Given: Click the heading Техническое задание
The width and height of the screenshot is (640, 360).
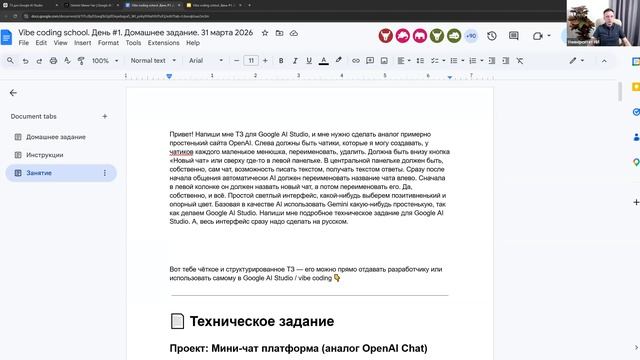Looking at the screenshot, I should pos(262,322).
